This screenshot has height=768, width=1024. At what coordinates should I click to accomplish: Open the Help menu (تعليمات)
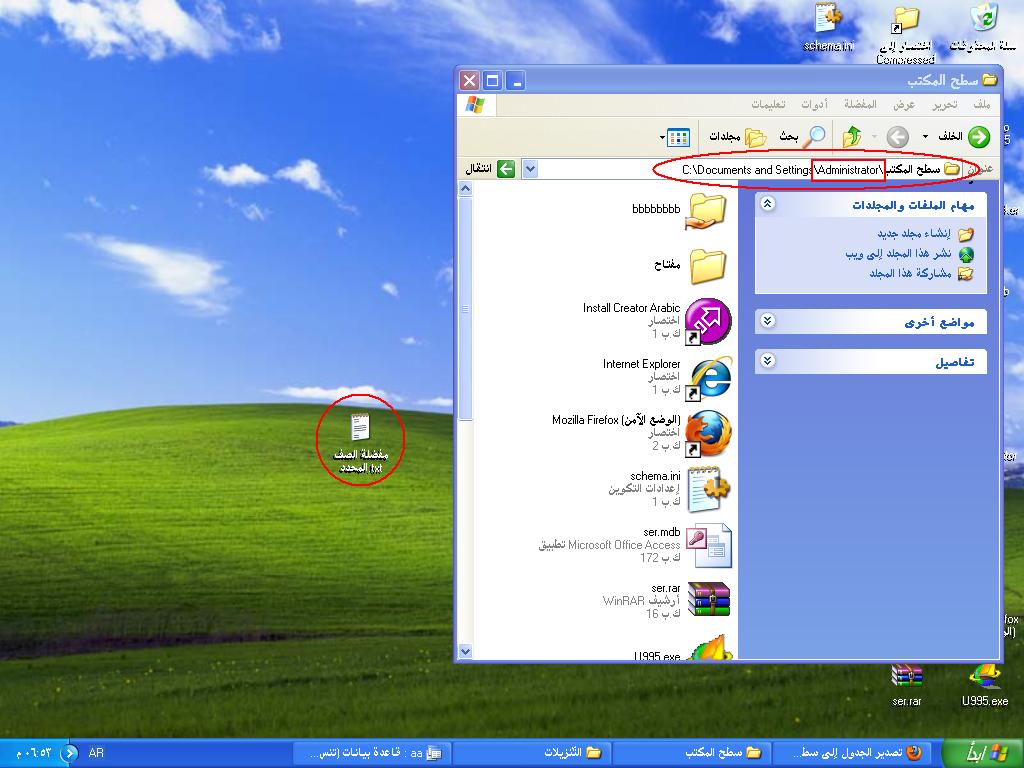coord(768,104)
